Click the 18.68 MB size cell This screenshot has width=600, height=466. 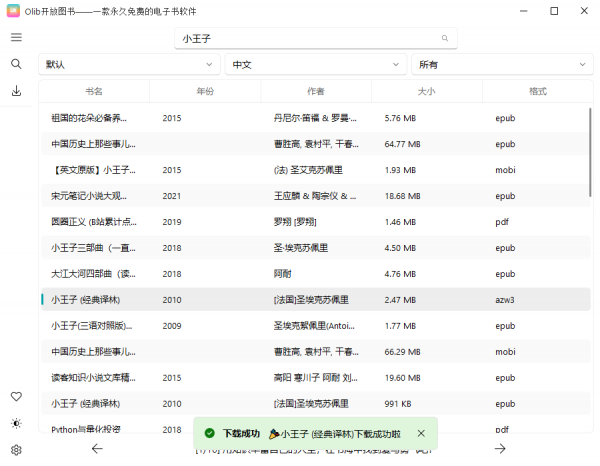click(x=402, y=196)
